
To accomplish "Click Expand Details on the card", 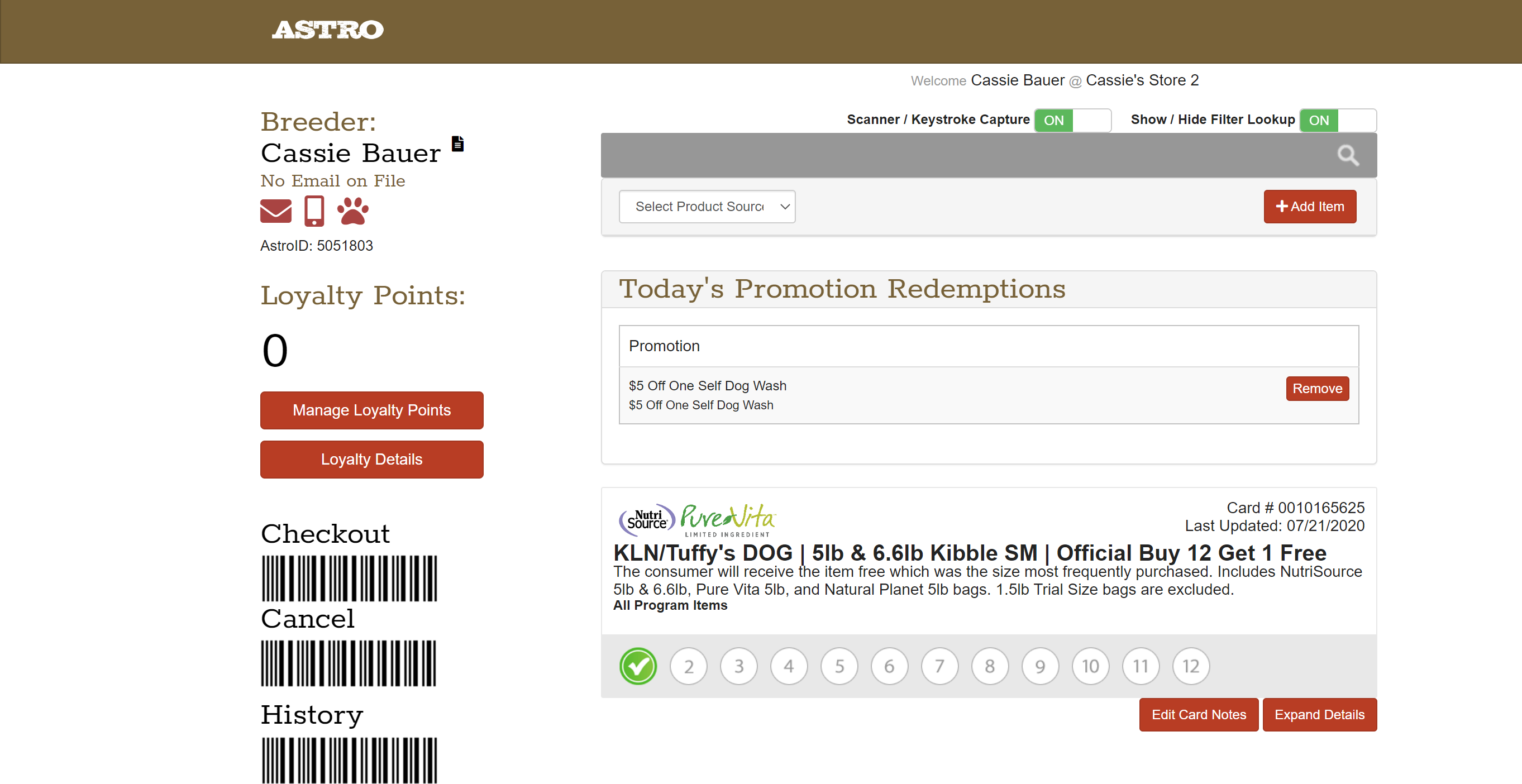I will pyautogui.click(x=1319, y=714).
